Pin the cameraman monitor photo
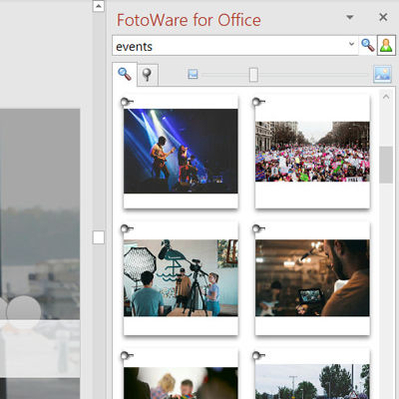399x399 pixels. pos(259,229)
